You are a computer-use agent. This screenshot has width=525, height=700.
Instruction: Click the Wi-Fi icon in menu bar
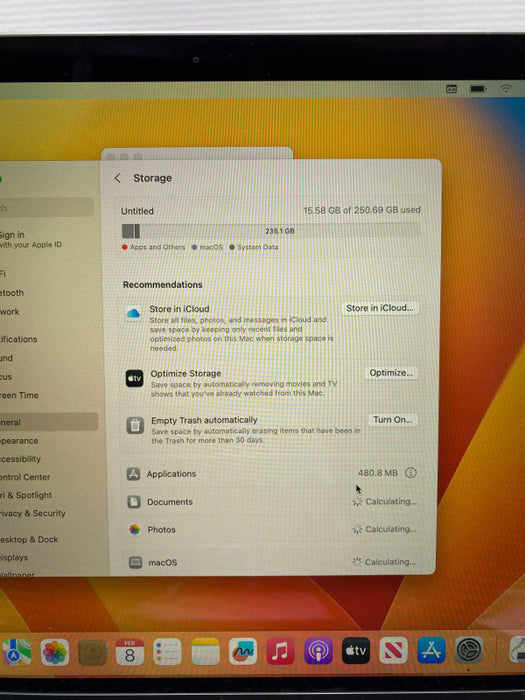click(x=506, y=89)
